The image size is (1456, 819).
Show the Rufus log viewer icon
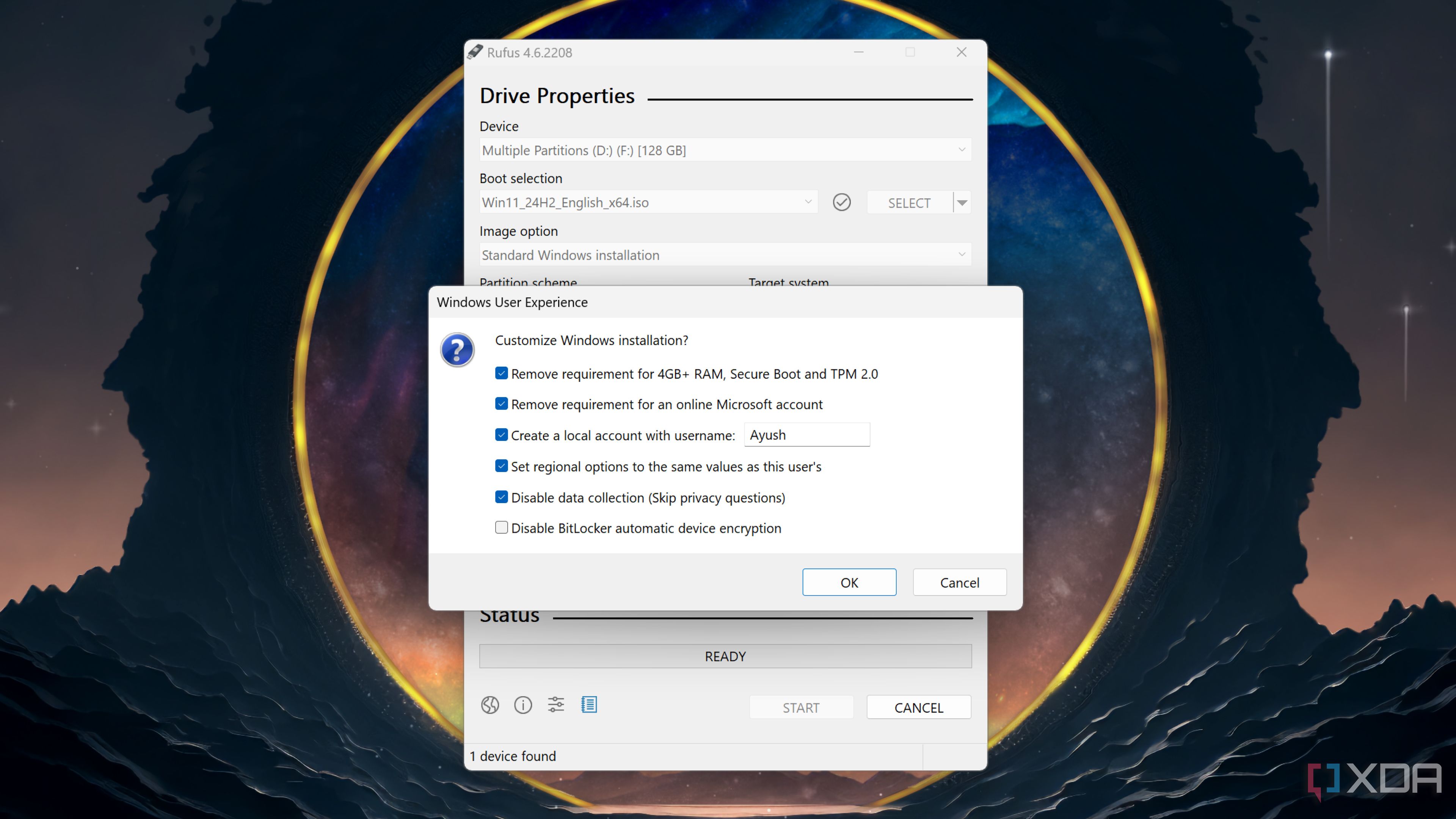click(x=589, y=705)
